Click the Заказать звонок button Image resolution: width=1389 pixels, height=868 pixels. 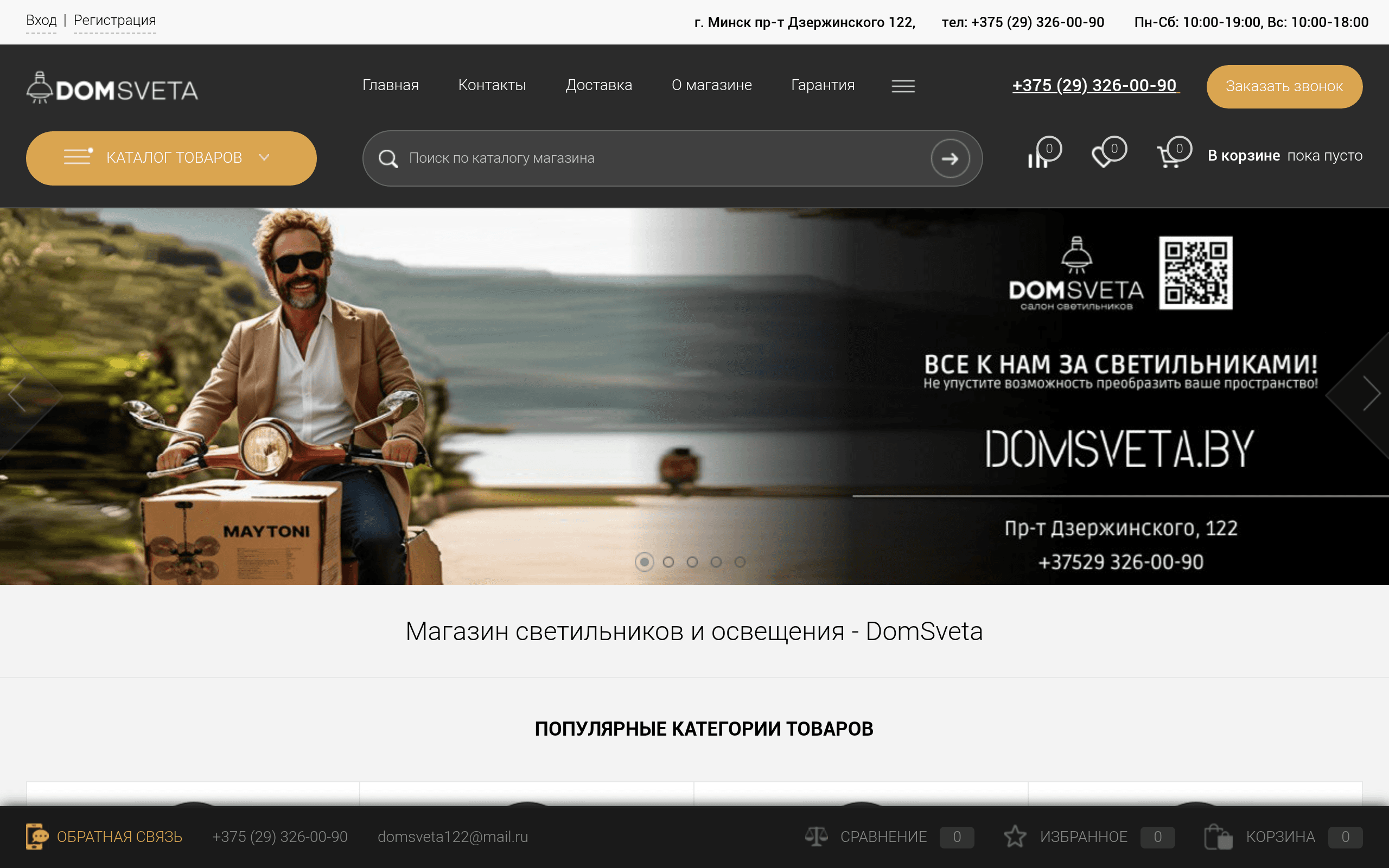[x=1284, y=87]
